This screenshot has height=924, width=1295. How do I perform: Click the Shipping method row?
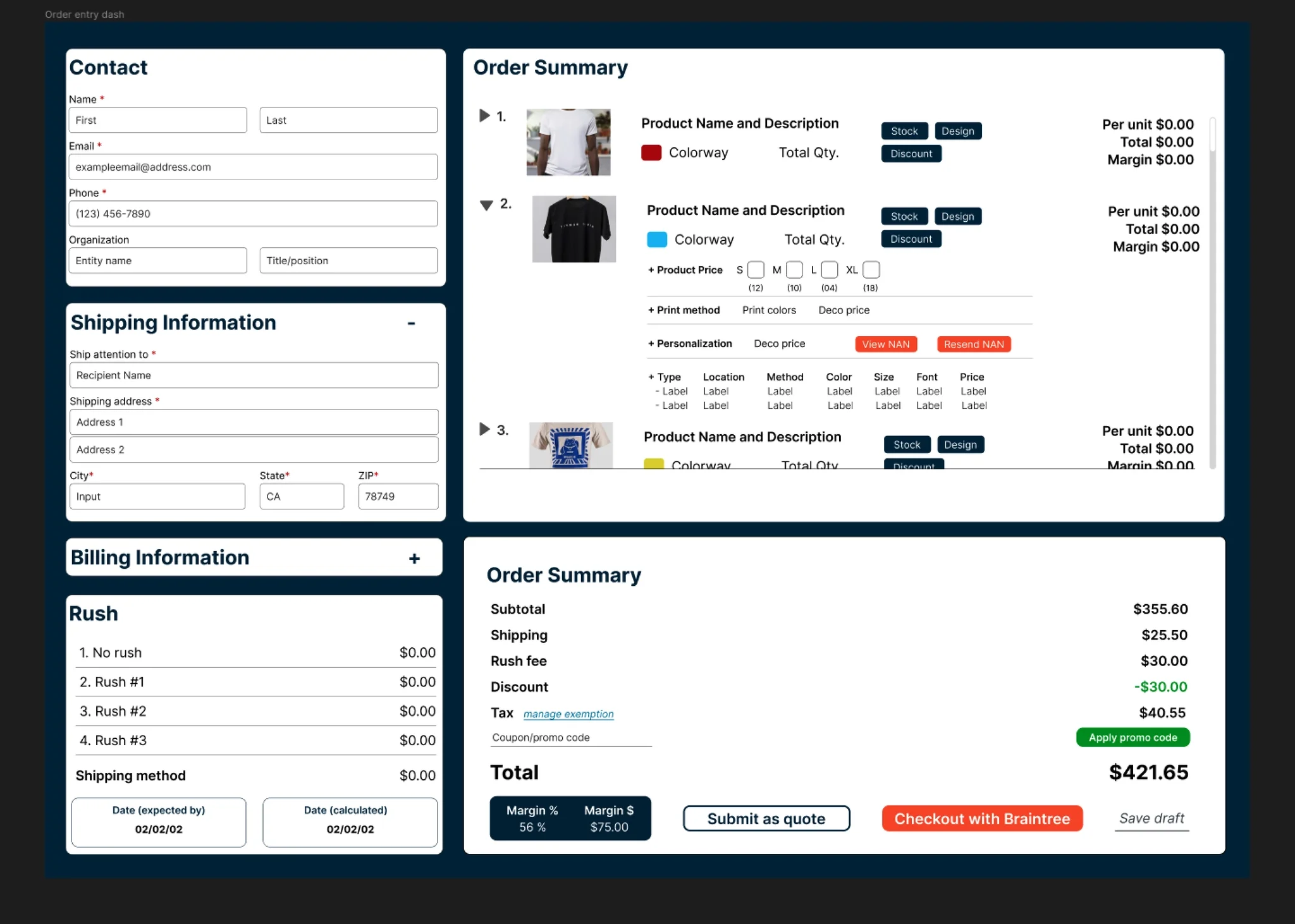coord(256,775)
